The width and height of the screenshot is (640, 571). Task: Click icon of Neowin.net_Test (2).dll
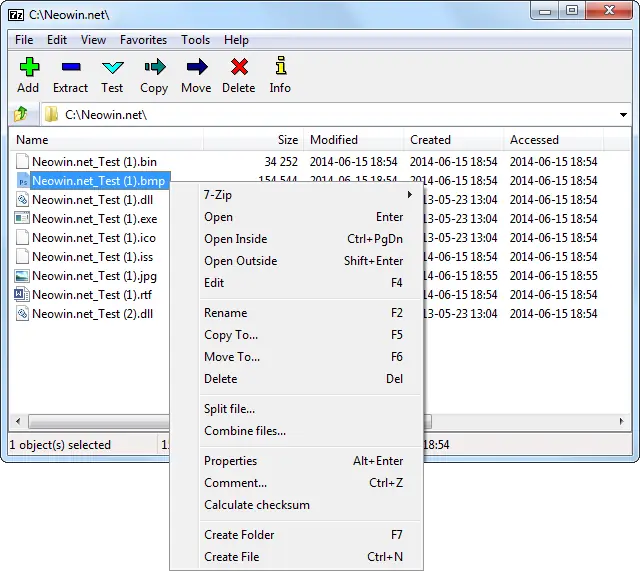coord(22,314)
